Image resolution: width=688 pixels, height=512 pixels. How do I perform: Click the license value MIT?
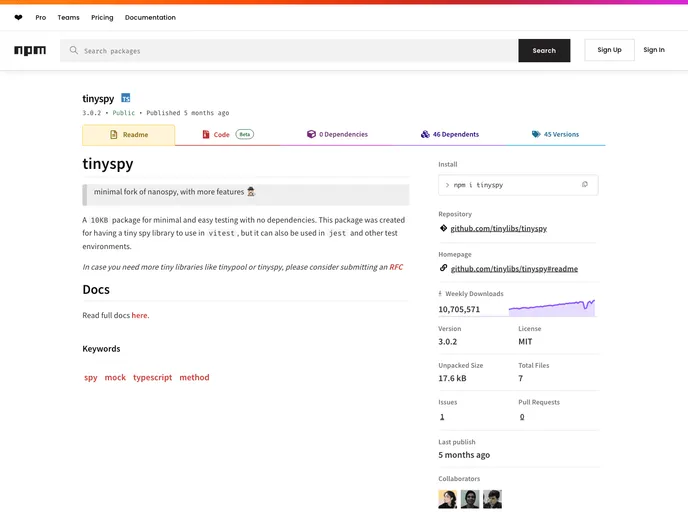click(525, 341)
